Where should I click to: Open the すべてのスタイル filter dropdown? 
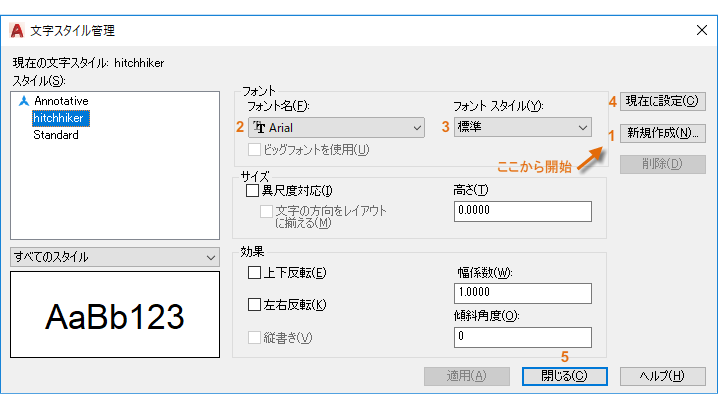(x=114, y=257)
